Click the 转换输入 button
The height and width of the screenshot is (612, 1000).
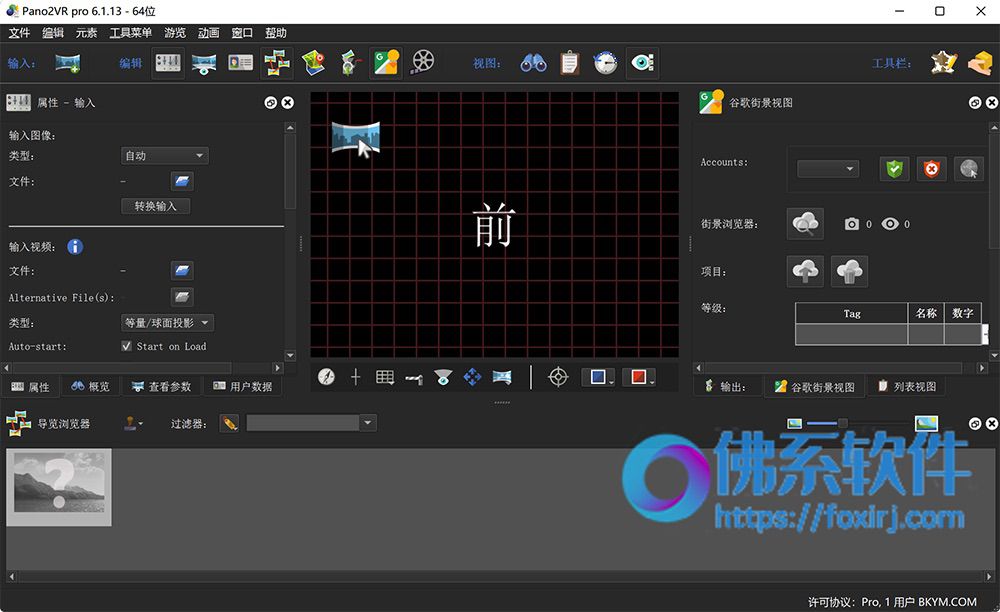click(x=156, y=206)
